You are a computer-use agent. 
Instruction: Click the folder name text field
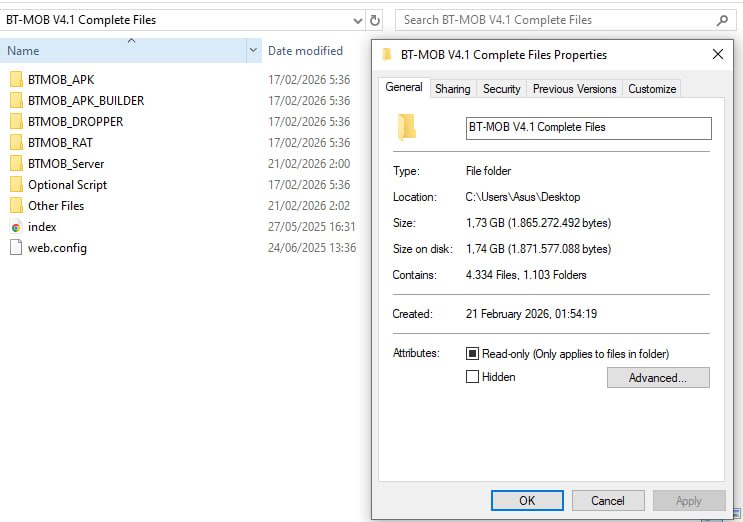tap(588, 127)
